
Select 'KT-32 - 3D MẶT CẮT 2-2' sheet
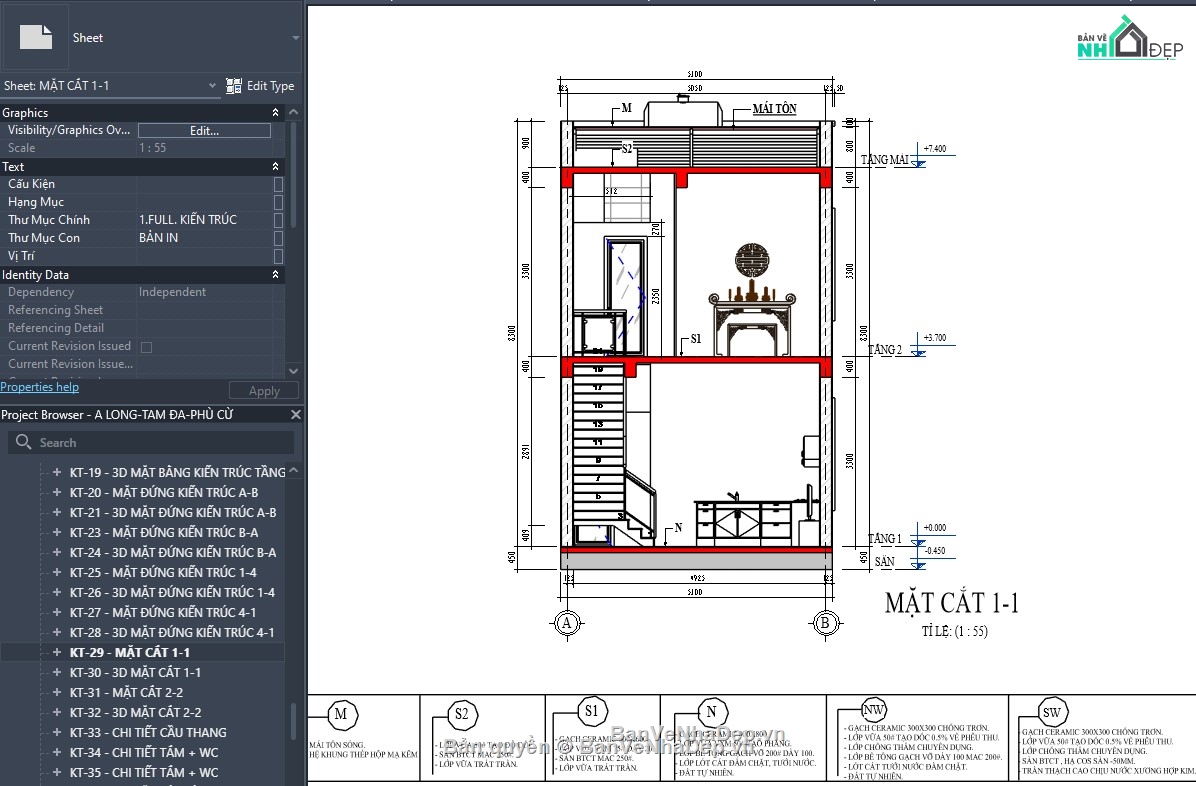point(136,712)
